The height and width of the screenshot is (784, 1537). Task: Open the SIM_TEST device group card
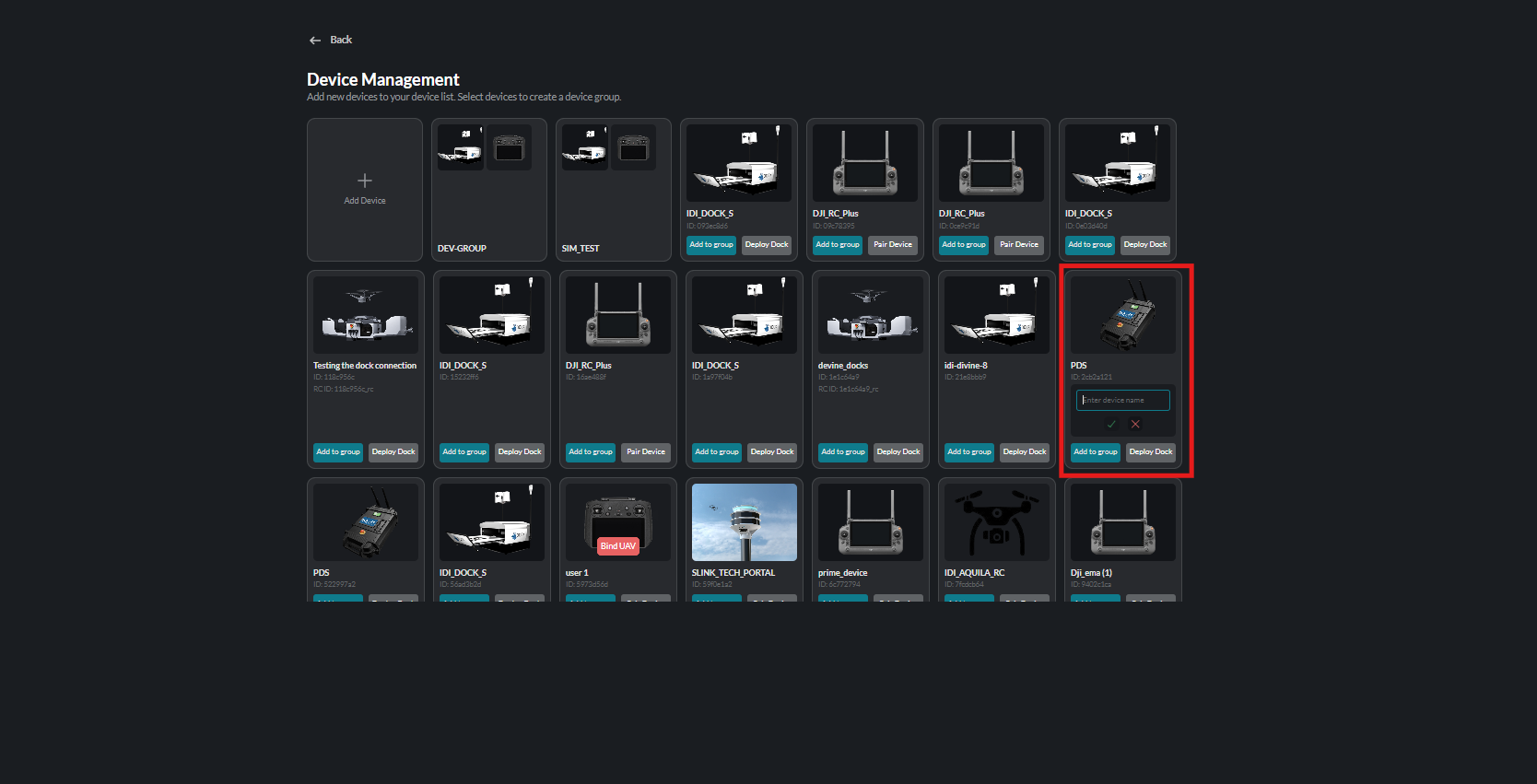[x=614, y=190]
